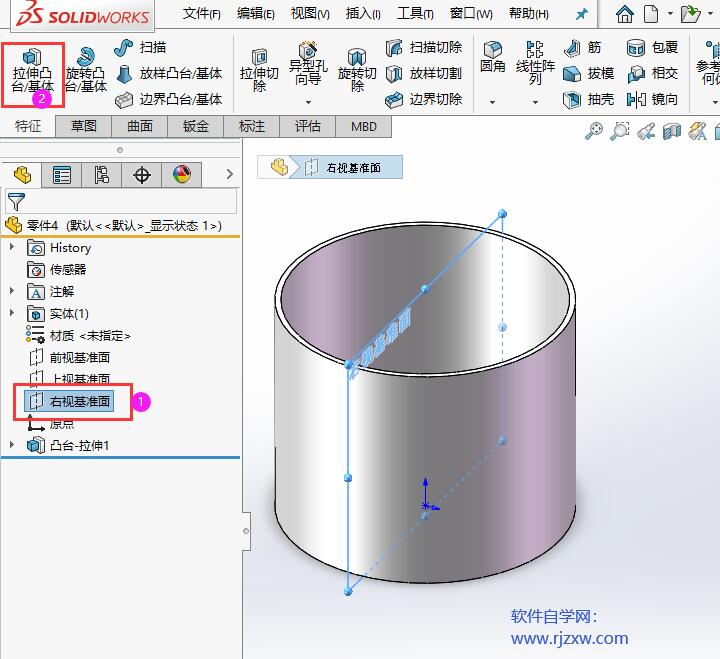Switch to the 草图 sketch tab
Screen dimensions: 720x659
[84, 126]
